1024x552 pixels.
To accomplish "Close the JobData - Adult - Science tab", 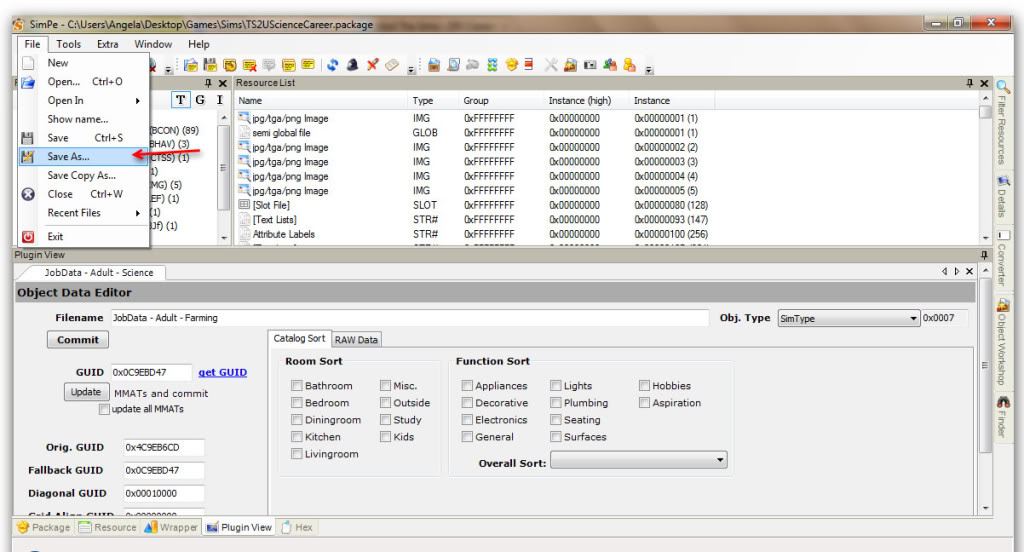I will [x=970, y=271].
